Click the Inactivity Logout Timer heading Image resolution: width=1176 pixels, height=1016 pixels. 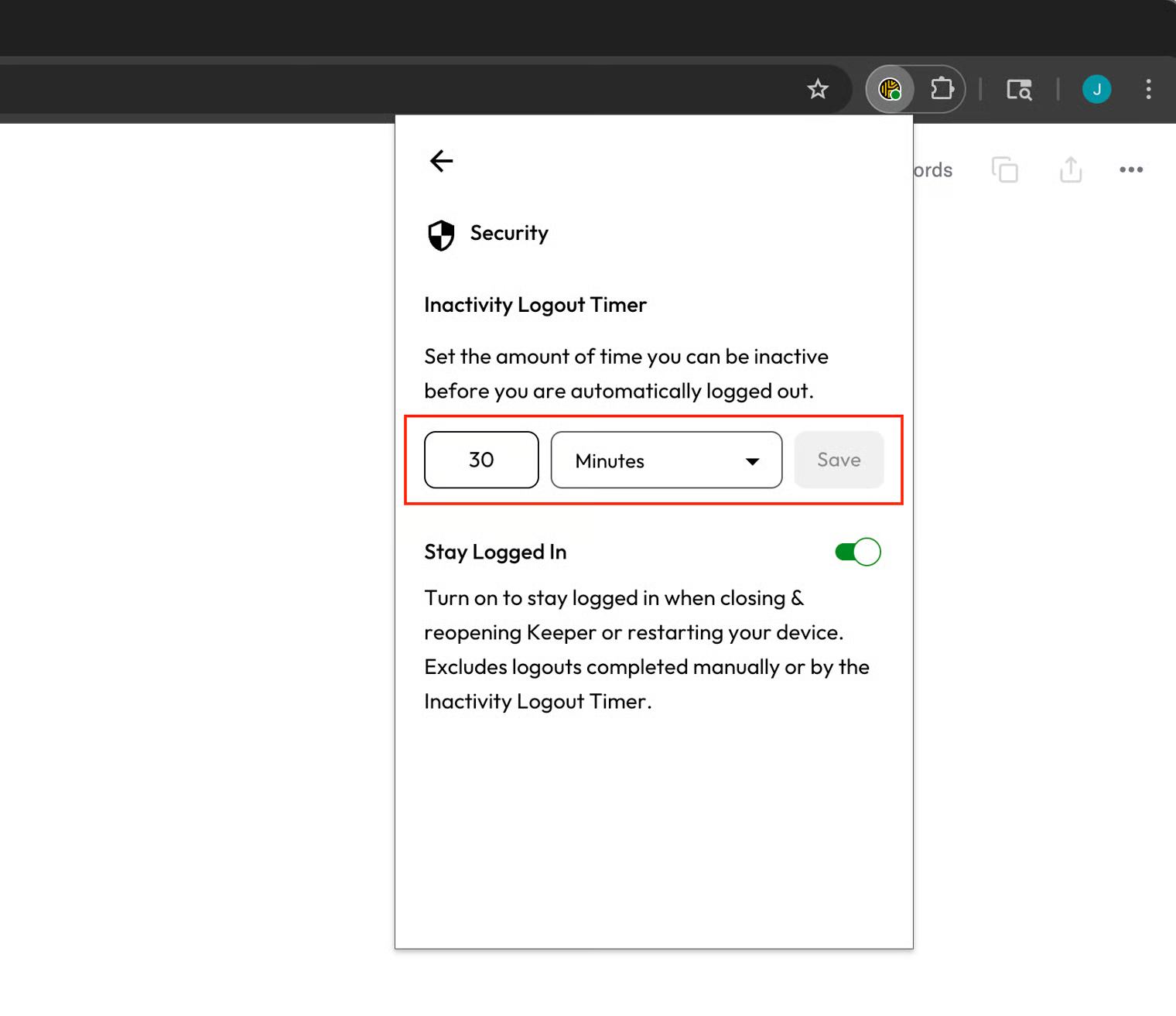click(535, 305)
